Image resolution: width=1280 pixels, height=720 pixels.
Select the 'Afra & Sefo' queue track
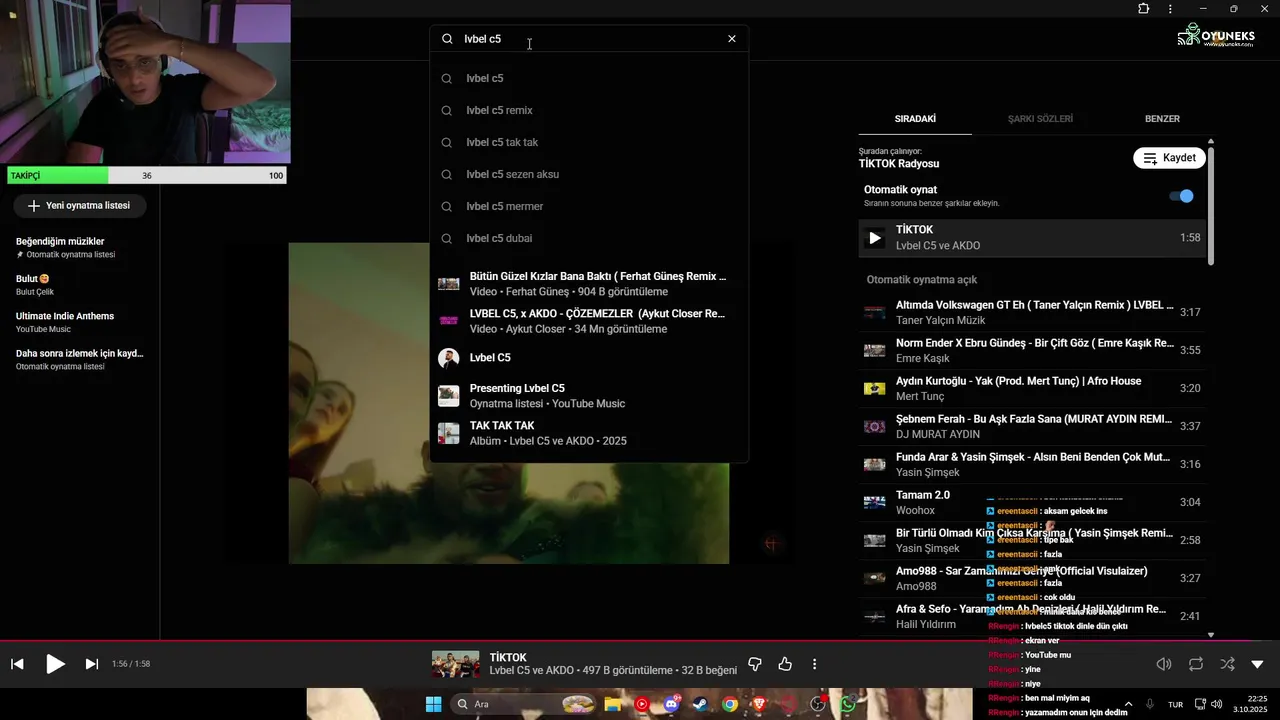point(1032,616)
